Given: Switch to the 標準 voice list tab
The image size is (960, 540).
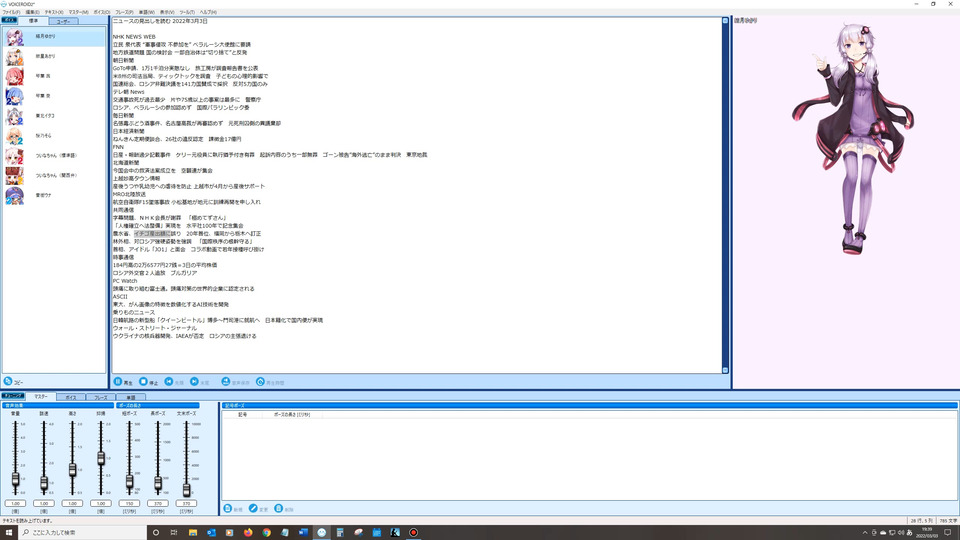Looking at the screenshot, I should [33, 21].
